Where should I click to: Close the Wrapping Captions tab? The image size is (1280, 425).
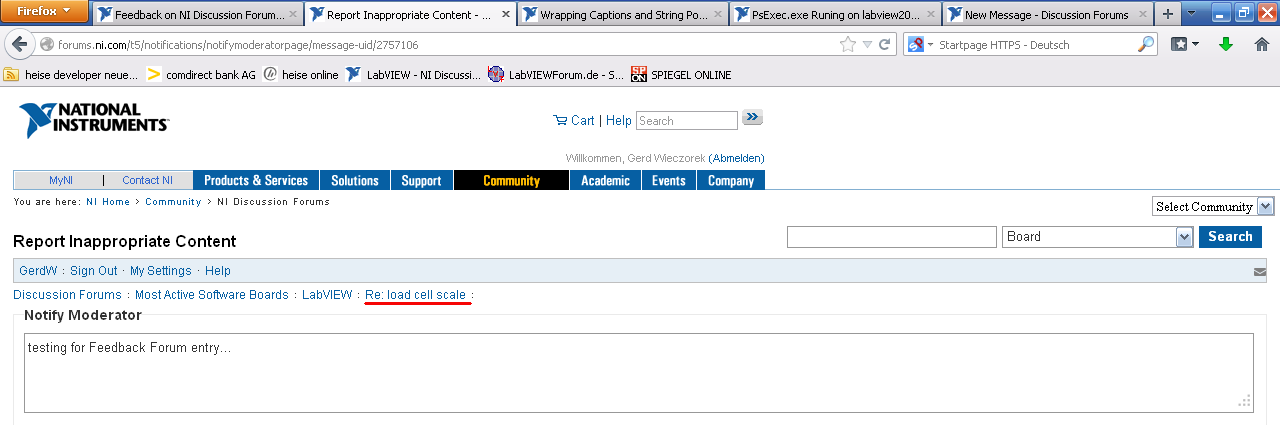[717, 15]
